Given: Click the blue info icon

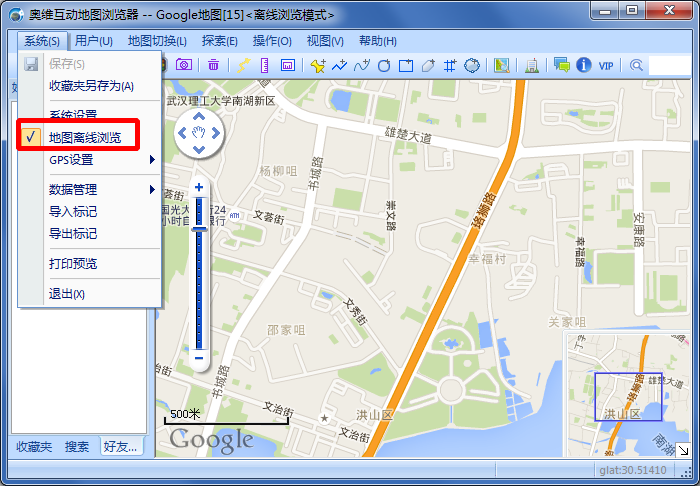Looking at the screenshot, I should pyautogui.click(x=583, y=65).
